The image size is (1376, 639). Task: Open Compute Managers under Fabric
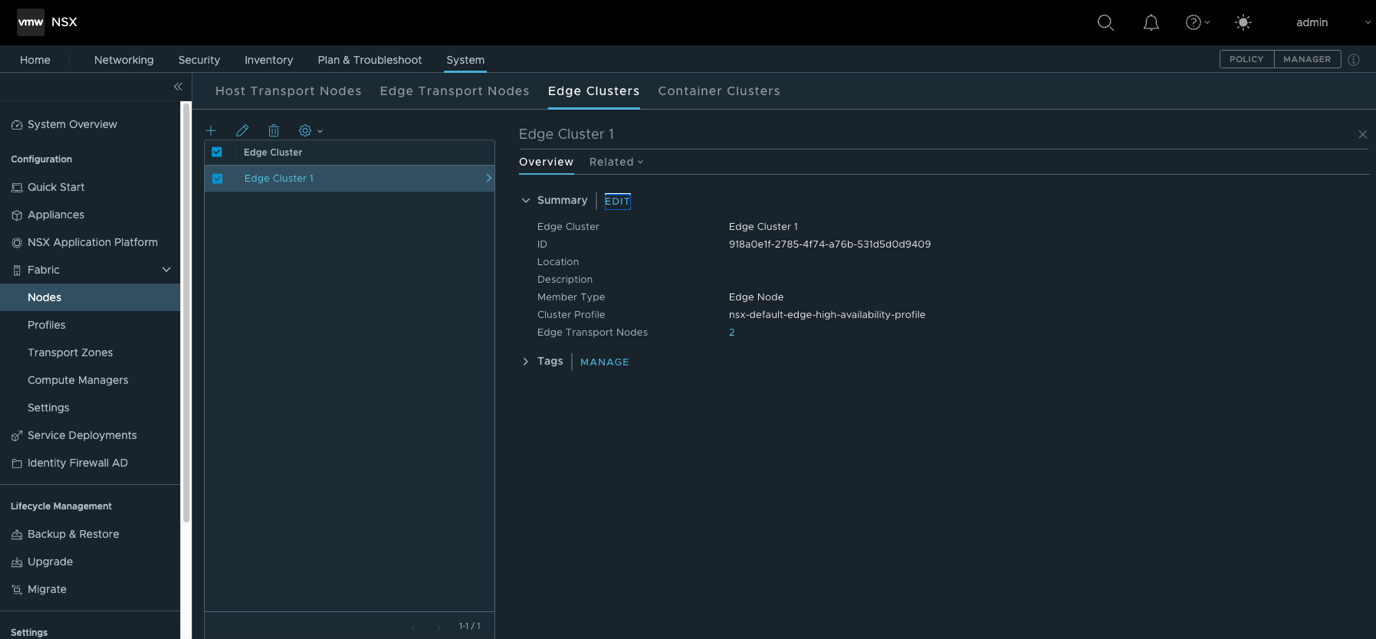click(x=78, y=380)
